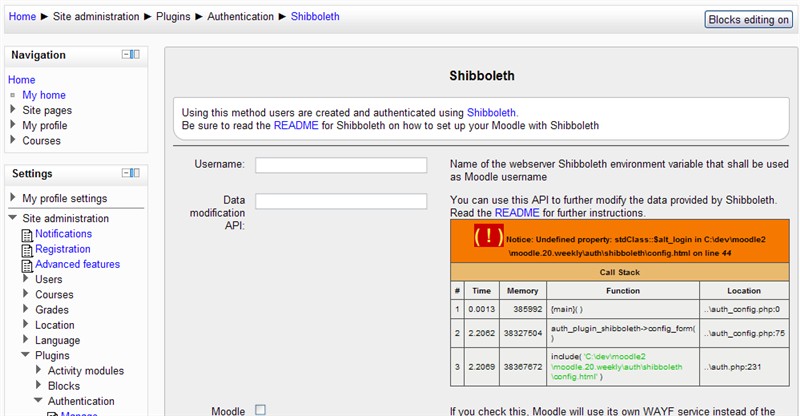This screenshot has height=416, width=800.
Task: Expand My profile settings
Action: click(13, 197)
